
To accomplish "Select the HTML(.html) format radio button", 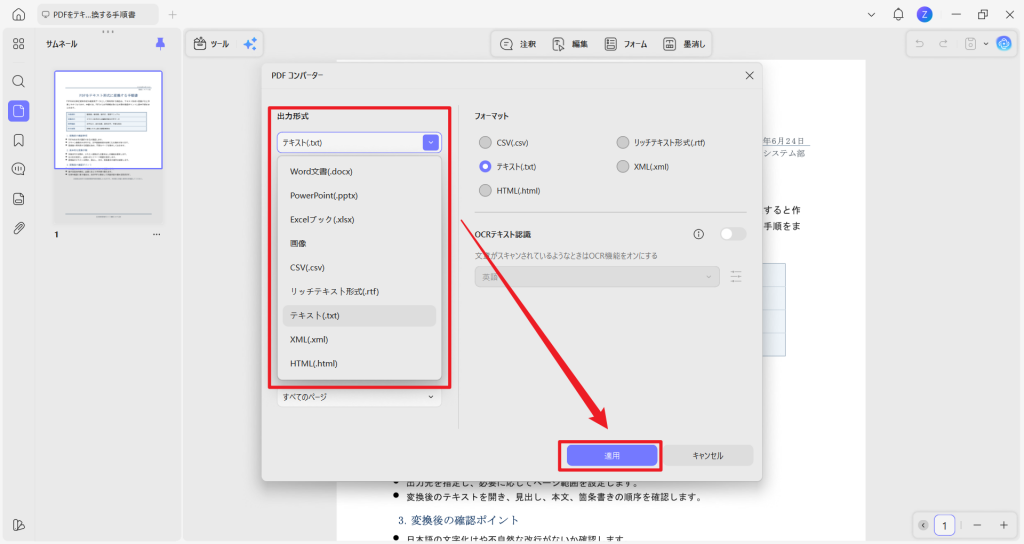I will [485, 191].
